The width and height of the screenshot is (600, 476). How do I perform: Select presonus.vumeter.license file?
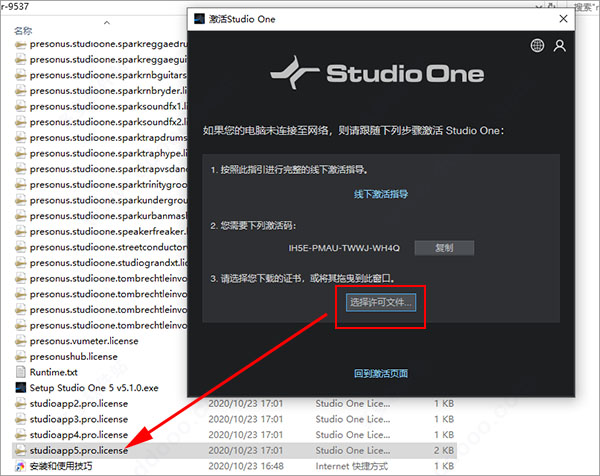point(84,341)
